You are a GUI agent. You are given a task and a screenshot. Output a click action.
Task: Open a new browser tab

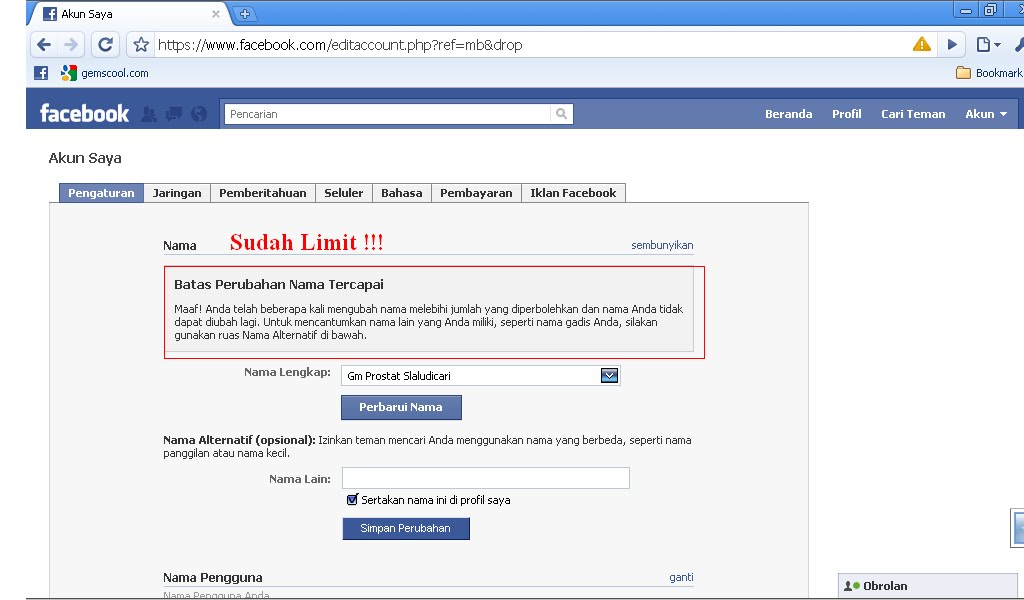click(x=245, y=14)
